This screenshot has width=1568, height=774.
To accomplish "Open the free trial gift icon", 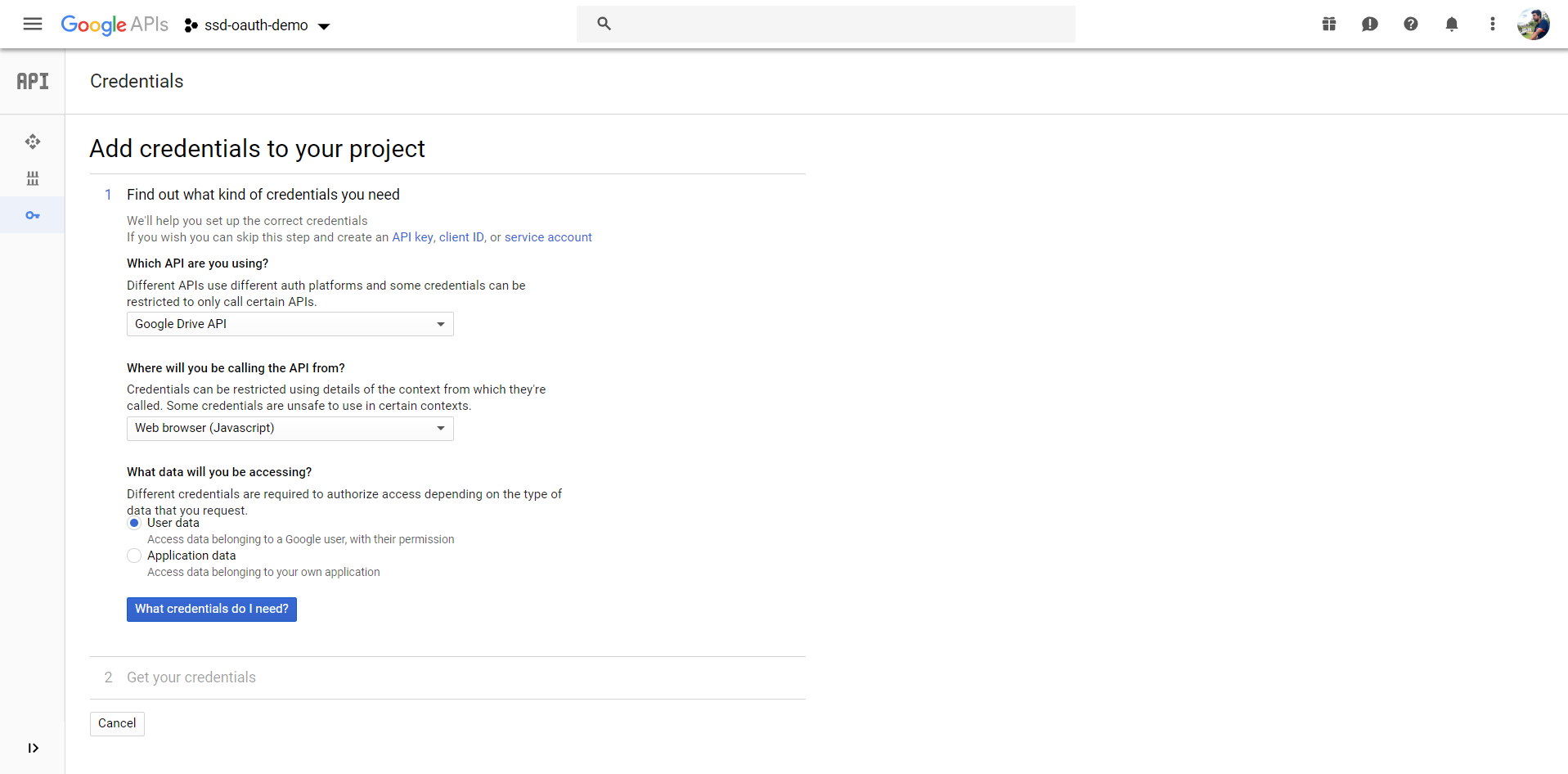I will tap(1328, 25).
